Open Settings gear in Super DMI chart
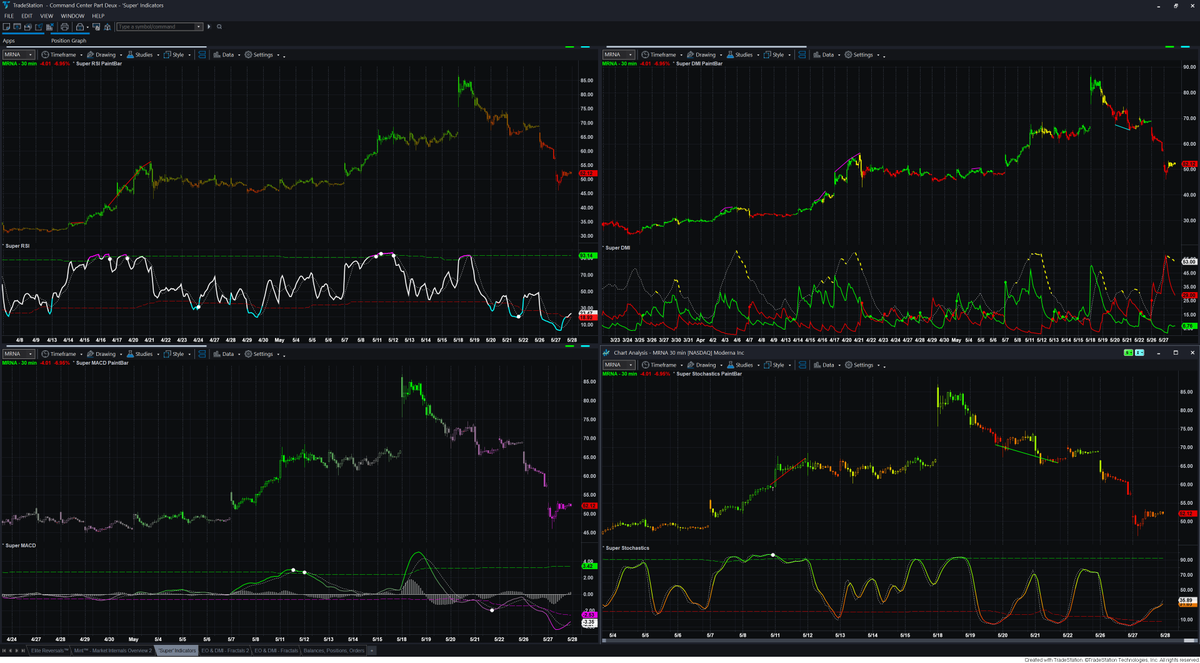The height and width of the screenshot is (663, 1200). click(x=849, y=55)
